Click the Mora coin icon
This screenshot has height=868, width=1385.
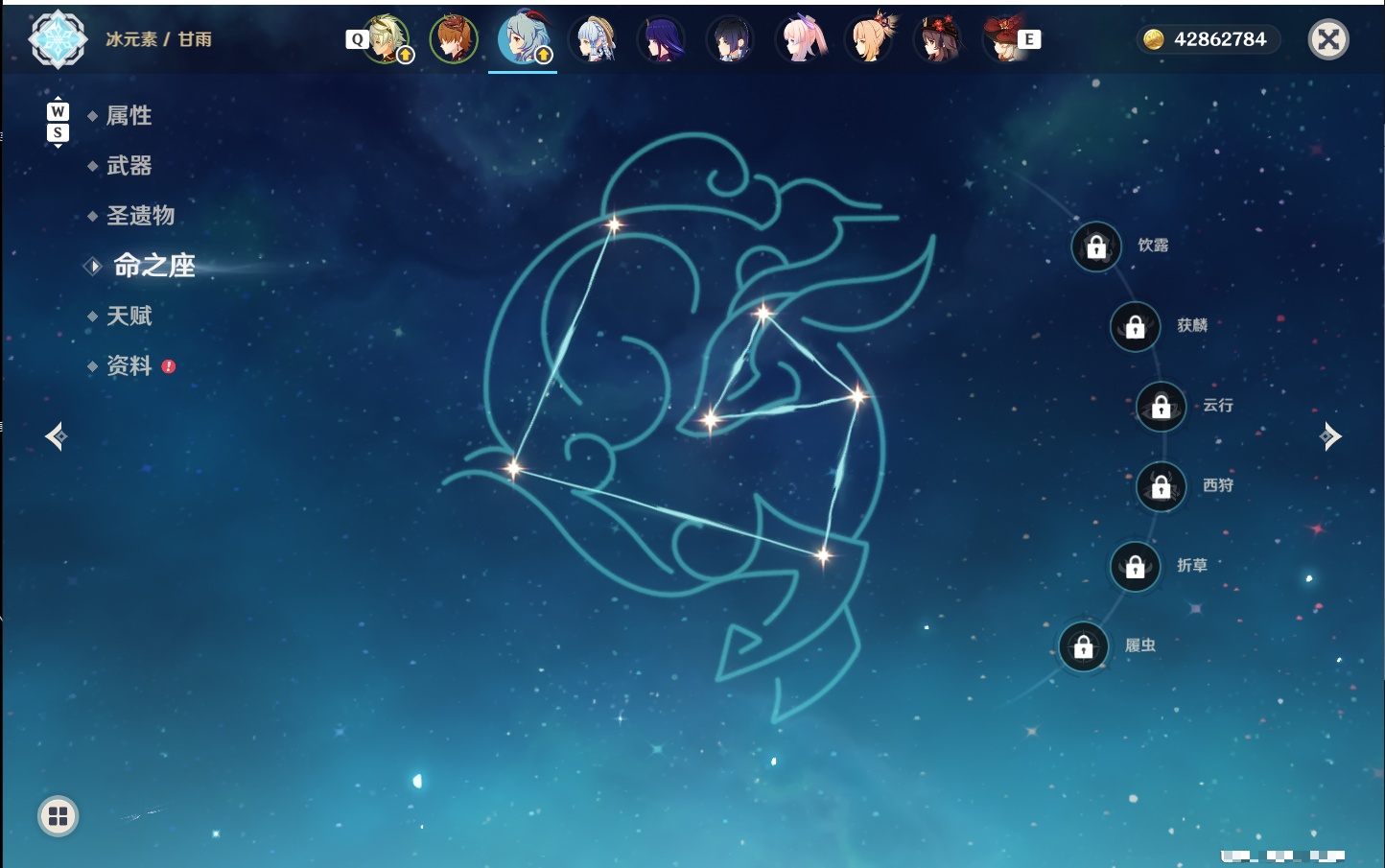1154,39
